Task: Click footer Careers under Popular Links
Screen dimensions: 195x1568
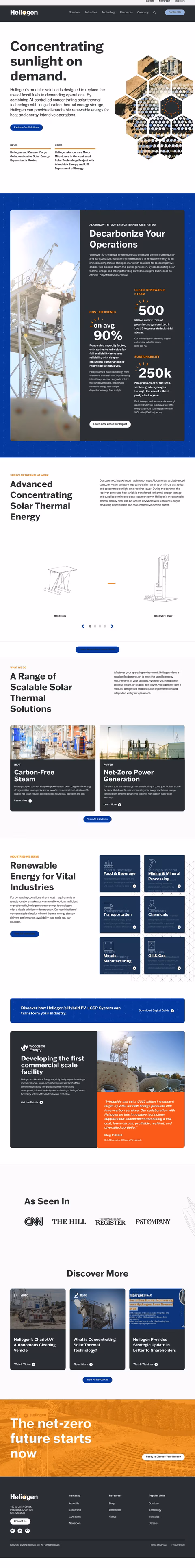Action: (x=153, y=1523)
